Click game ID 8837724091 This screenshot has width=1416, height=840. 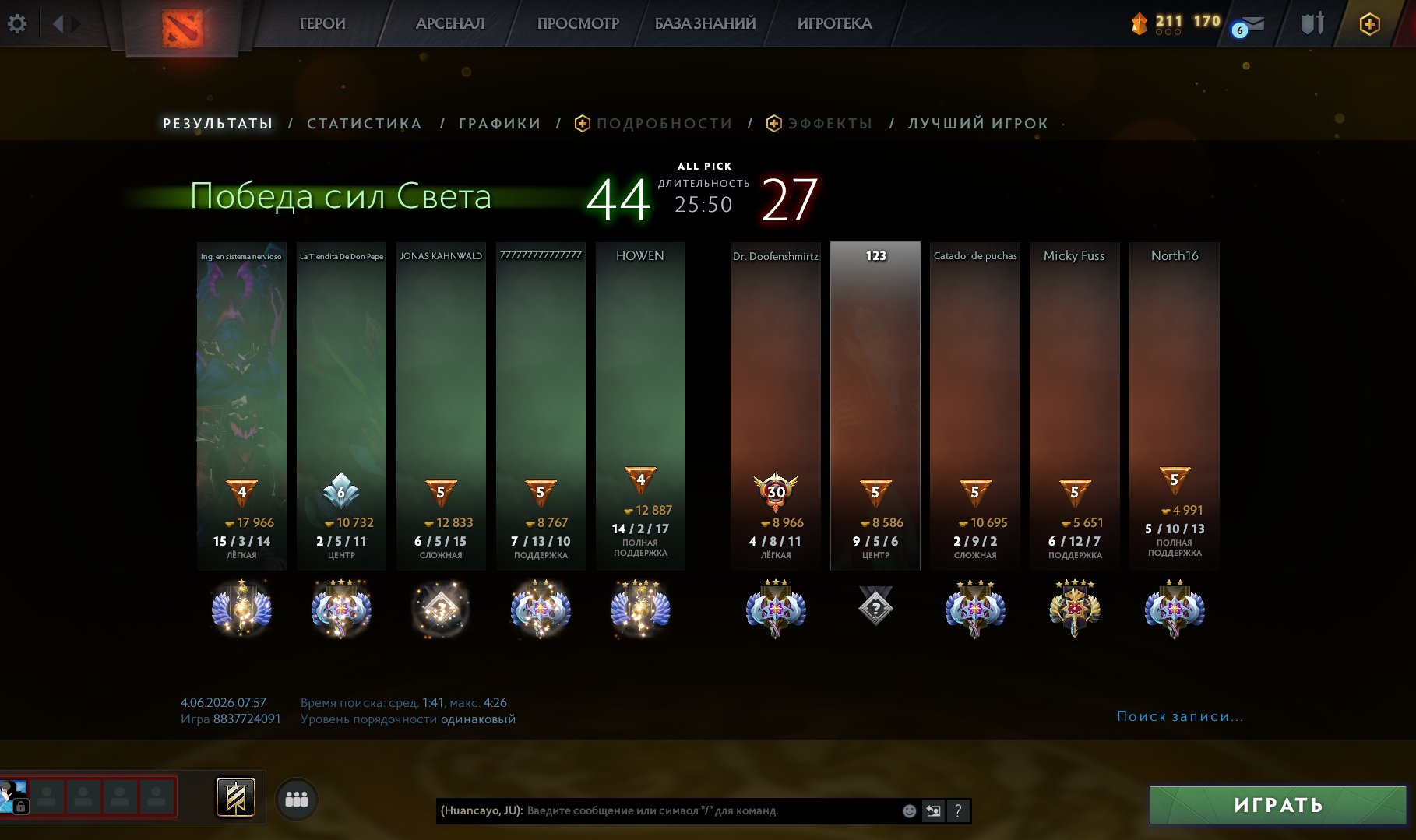click(x=247, y=719)
